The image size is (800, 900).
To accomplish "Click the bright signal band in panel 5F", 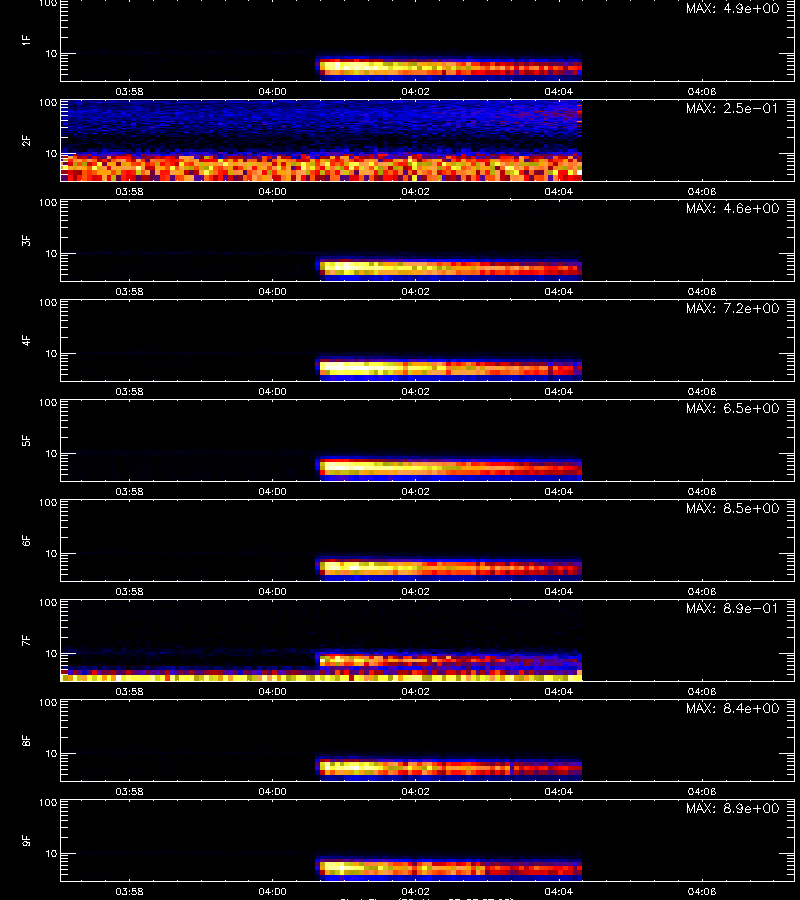I will 451,468.
